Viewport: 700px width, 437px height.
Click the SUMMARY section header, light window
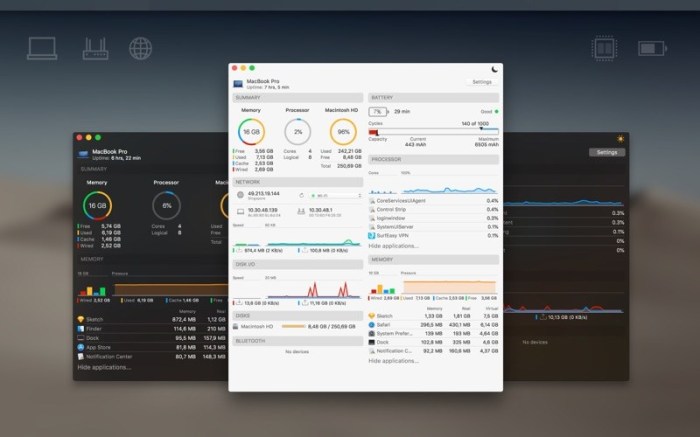pos(298,98)
